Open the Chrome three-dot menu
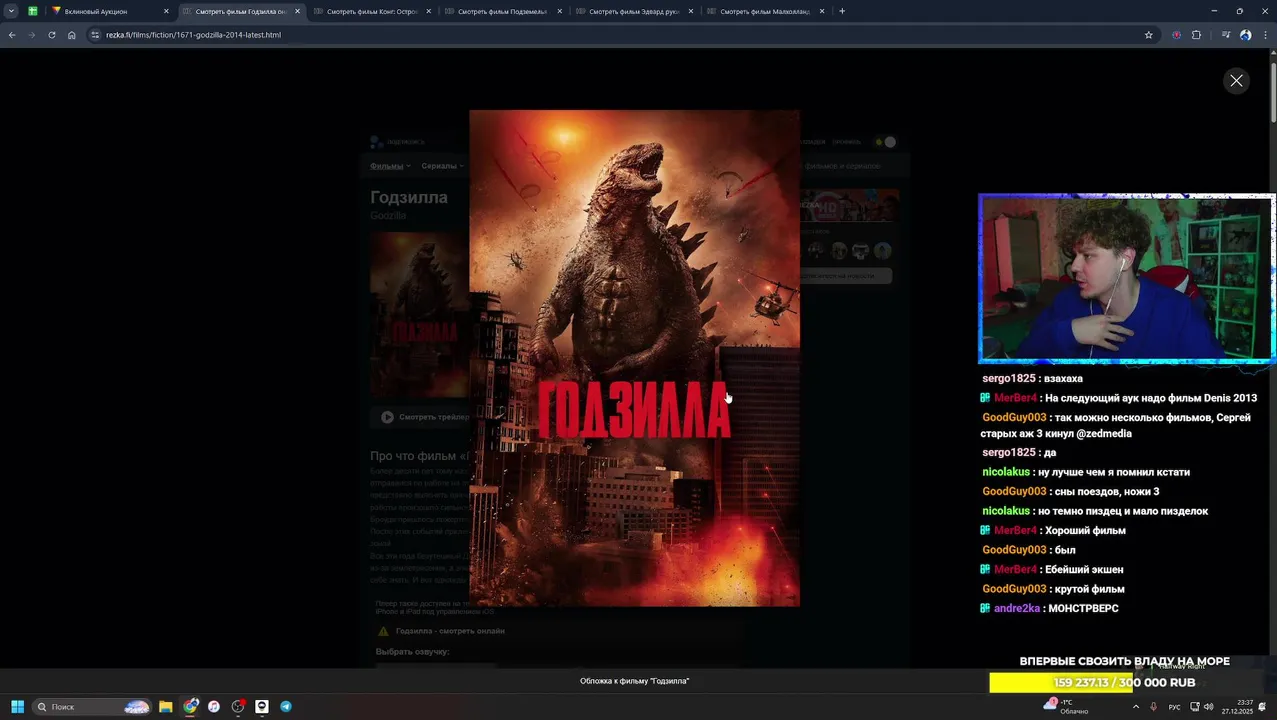The width and height of the screenshot is (1277, 720). [x=1264, y=35]
